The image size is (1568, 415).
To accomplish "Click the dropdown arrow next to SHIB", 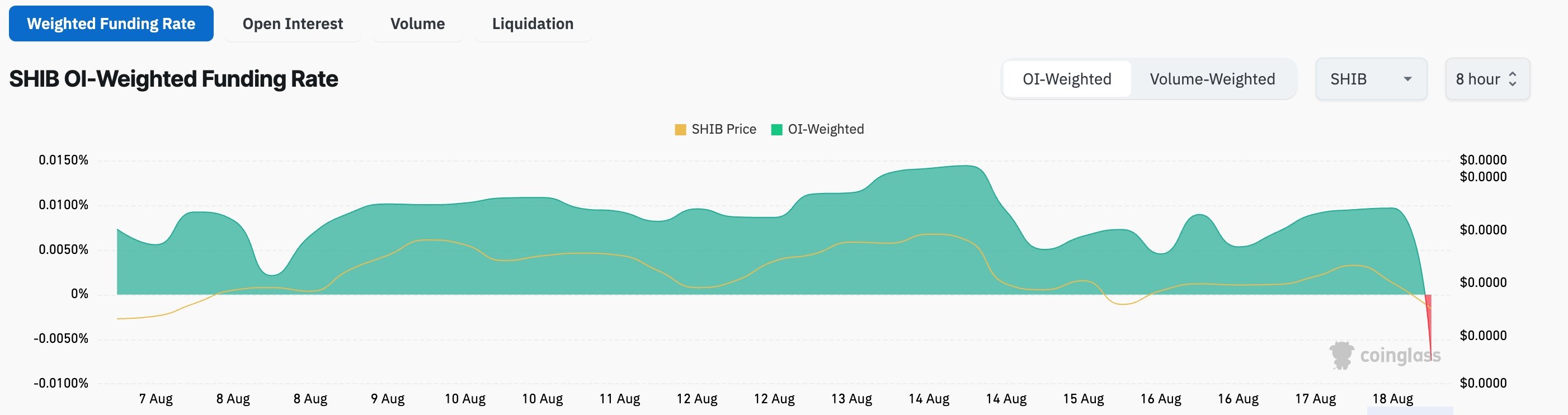I will [1409, 78].
